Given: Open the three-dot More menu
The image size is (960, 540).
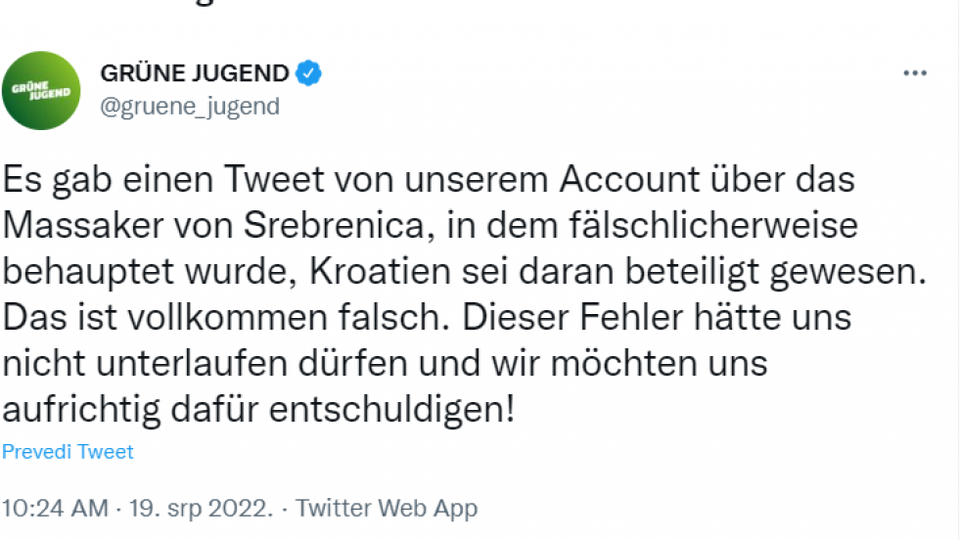Looking at the screenshot, I should [x=915, y=74].
